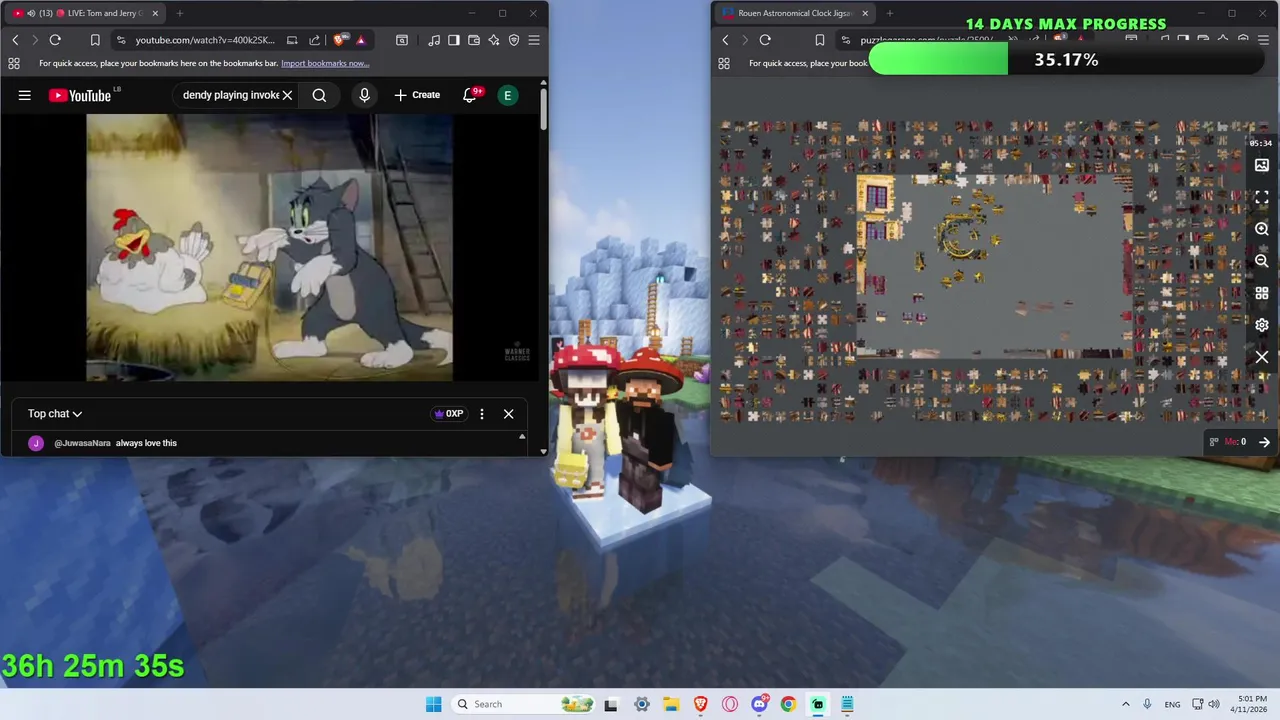Click @JuwasaNara chat author name
This screenshot has height=720, width=1280.
(x=82, y=443)
